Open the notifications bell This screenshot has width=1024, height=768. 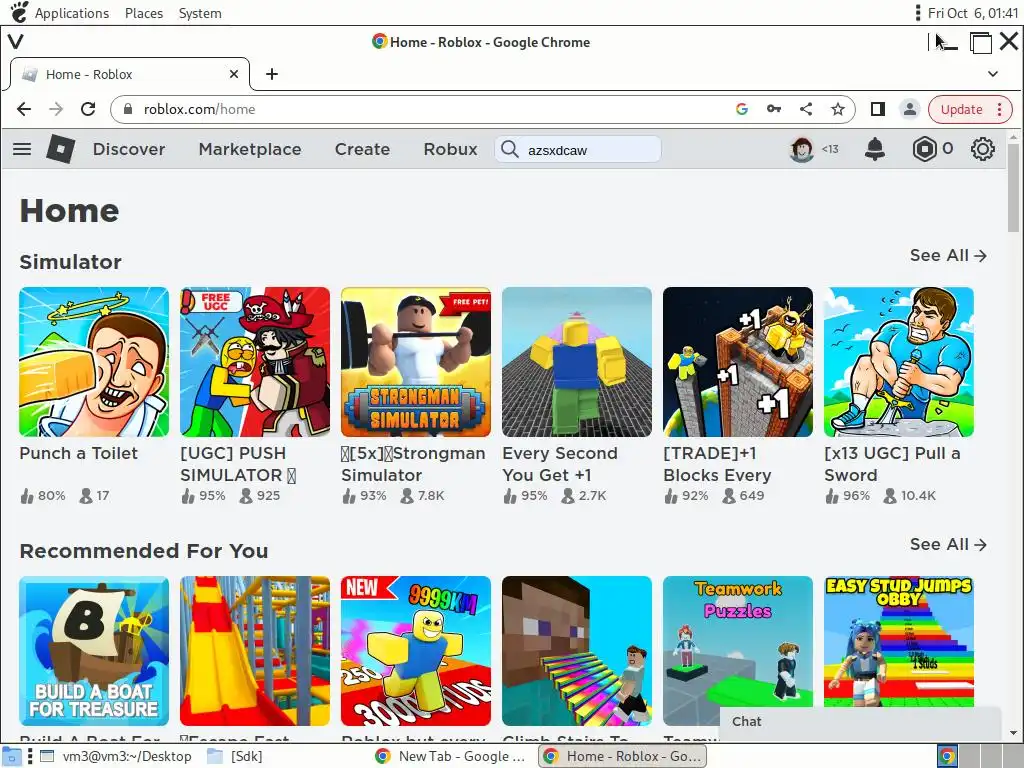[x=874, y=150]
